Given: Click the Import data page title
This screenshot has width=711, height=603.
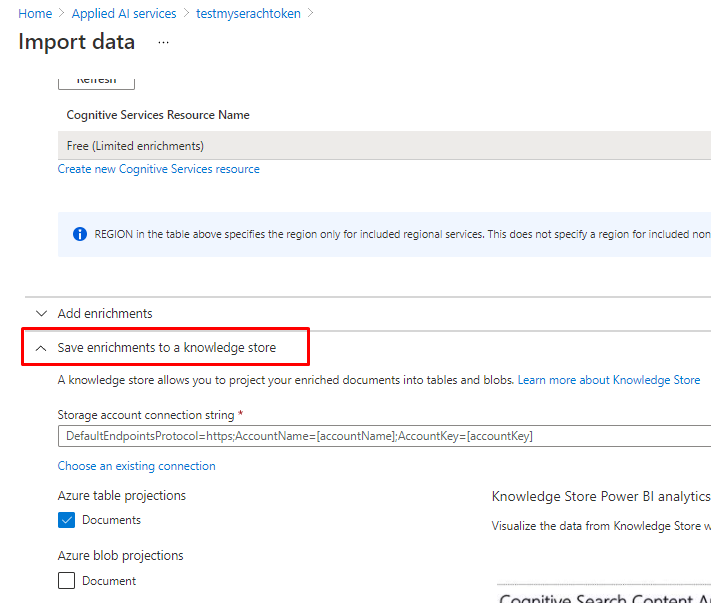Looking at the screenshot, I should tap(77, 42).
